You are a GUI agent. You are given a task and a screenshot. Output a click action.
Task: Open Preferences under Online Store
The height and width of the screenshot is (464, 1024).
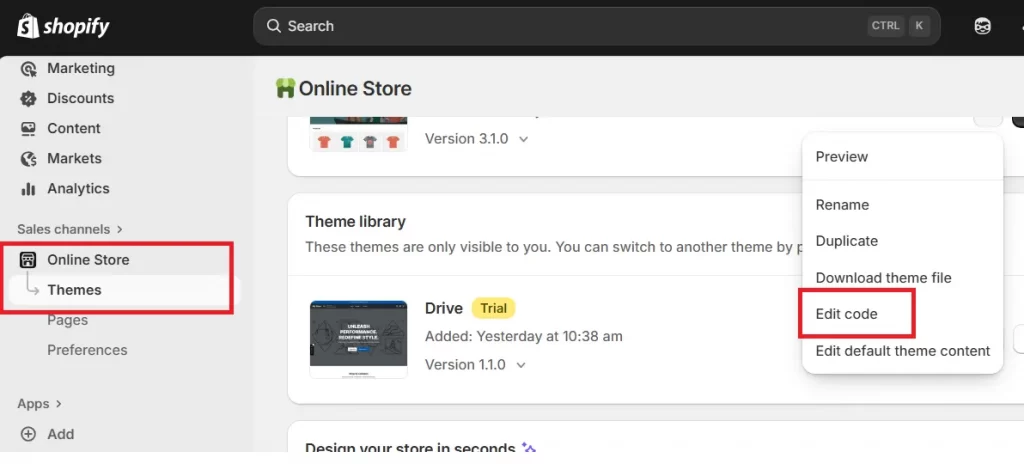87,350
